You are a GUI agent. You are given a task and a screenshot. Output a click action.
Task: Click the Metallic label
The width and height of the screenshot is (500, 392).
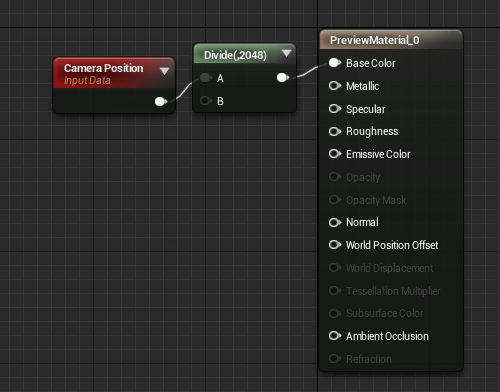(x=363, y=86)
